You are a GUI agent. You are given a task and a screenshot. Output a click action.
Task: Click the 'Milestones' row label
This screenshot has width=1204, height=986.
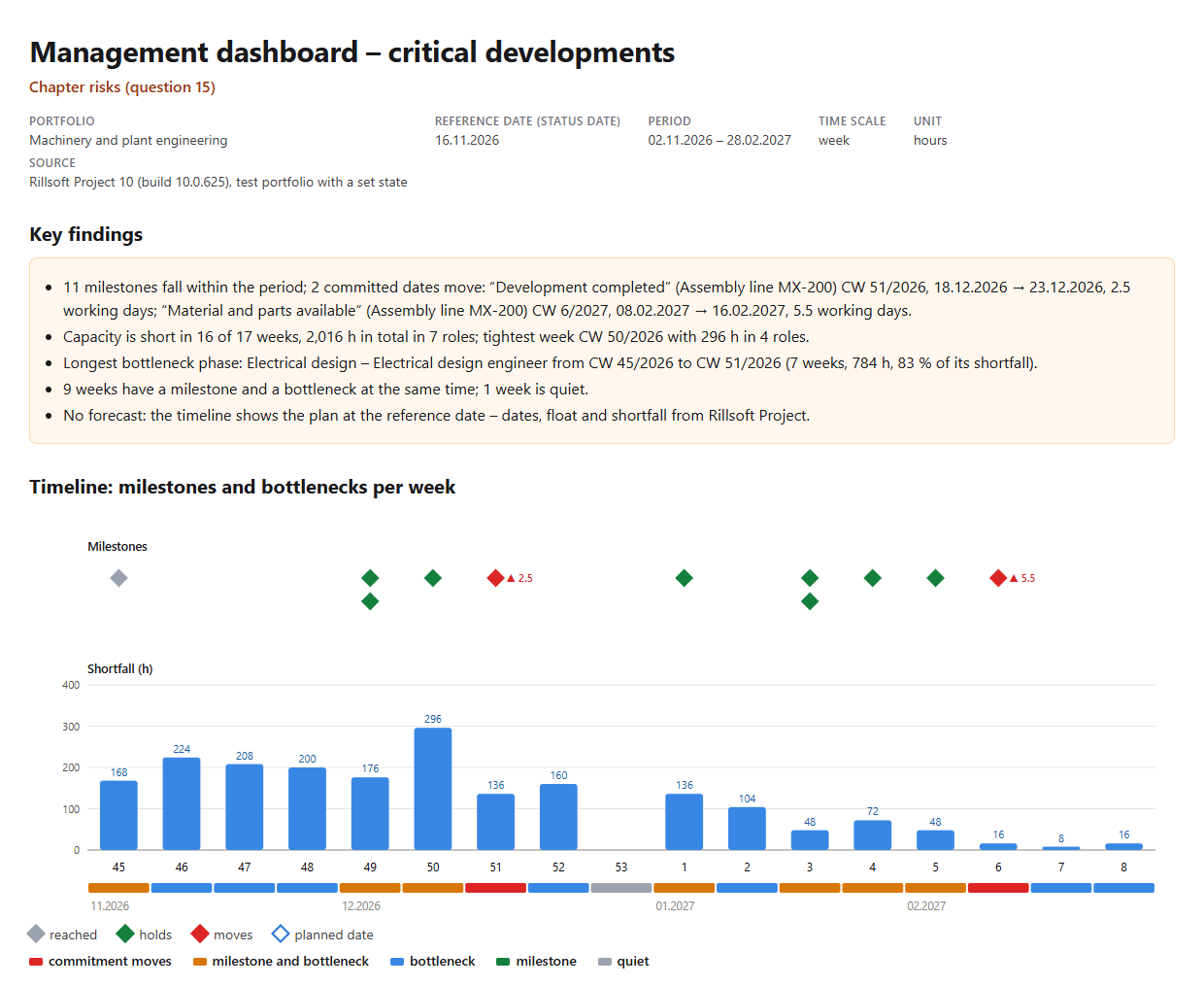pyautogui.click(x=117, y=547)
